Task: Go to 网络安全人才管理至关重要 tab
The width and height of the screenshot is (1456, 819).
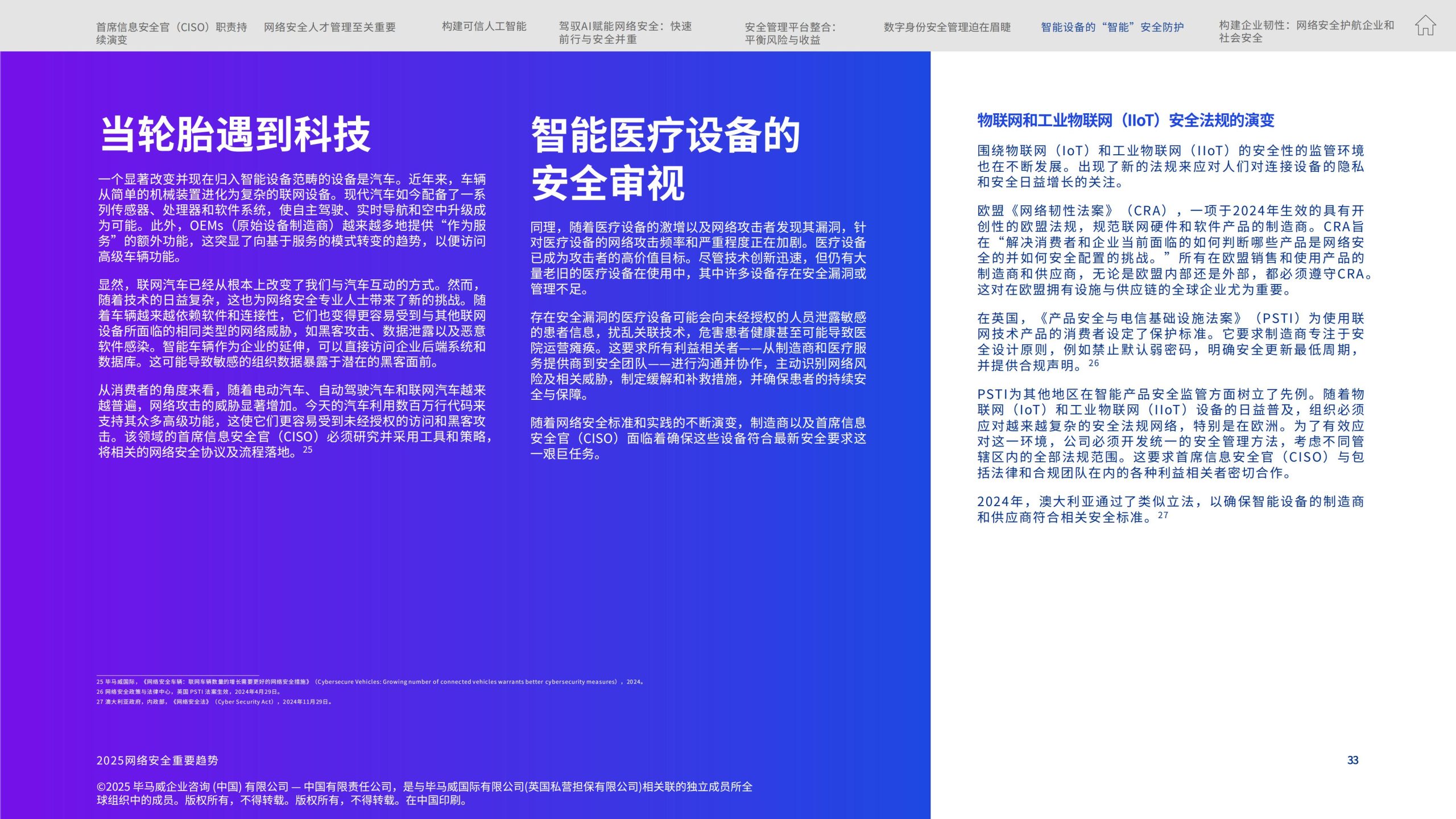Action: (x=329, y=27)
